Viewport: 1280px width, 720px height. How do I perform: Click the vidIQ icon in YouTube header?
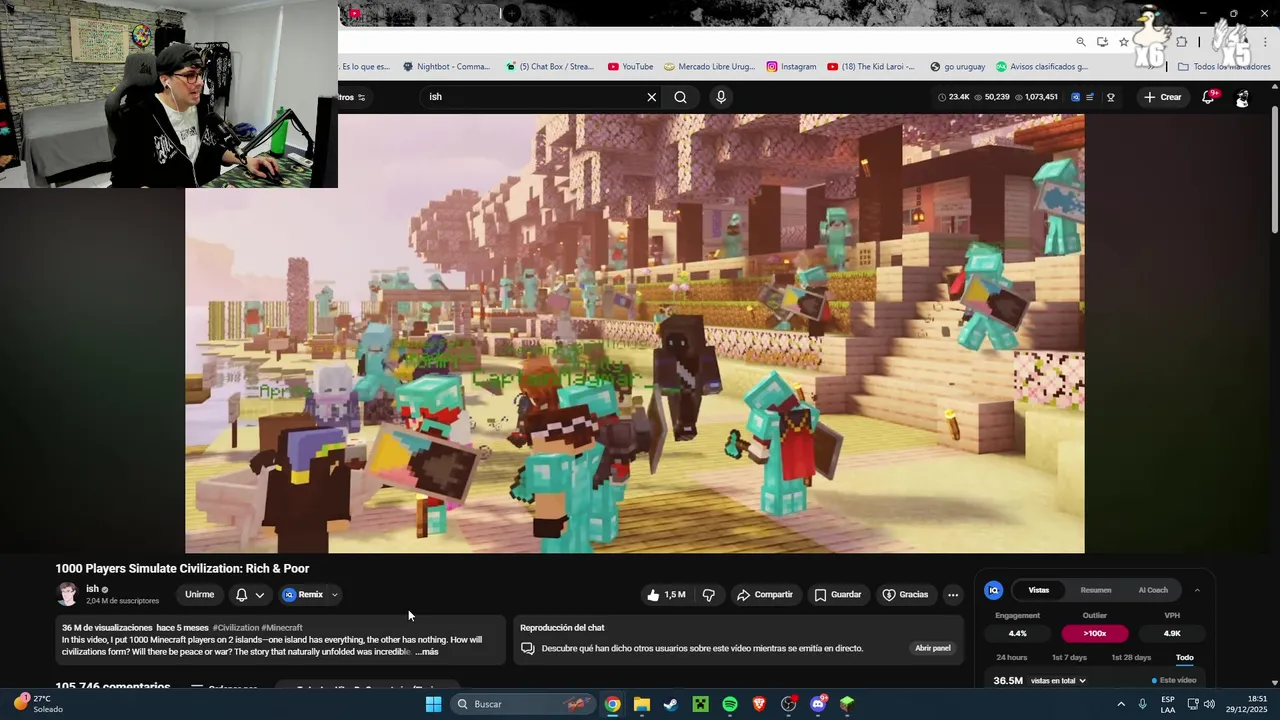pos(1075,97)
